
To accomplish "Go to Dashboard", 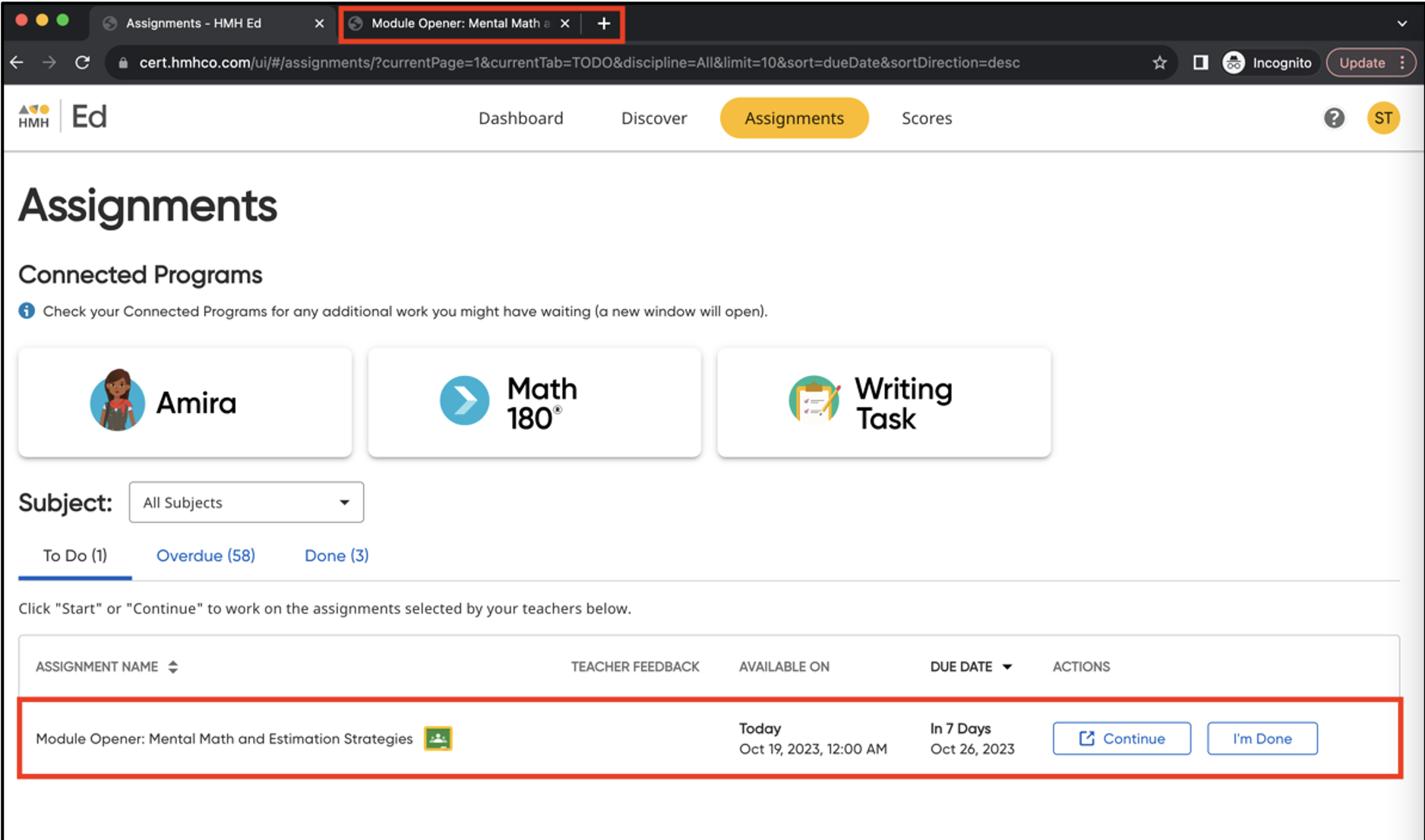I will (x=521, y=118).
